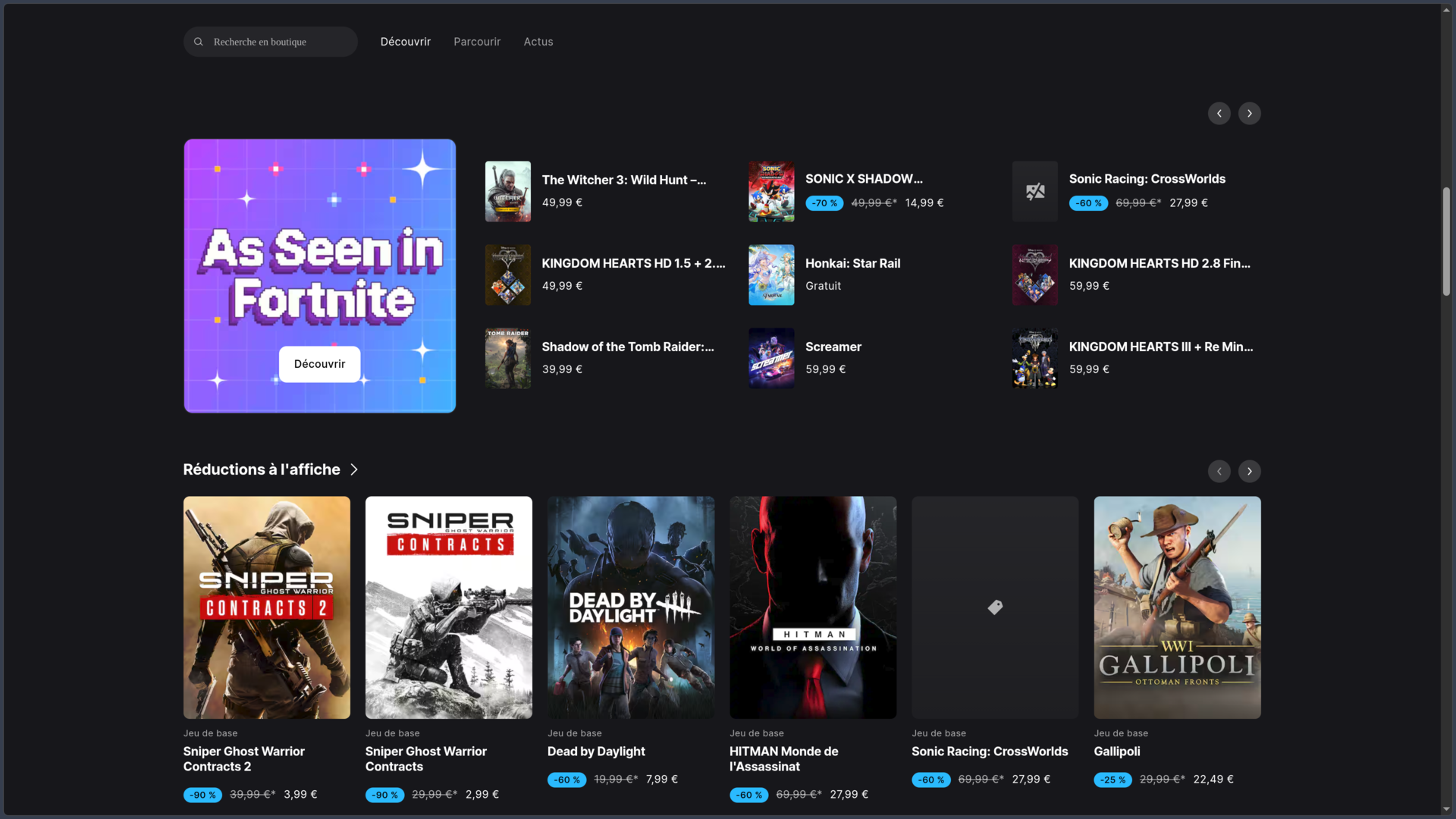Click the 22,49 € Gallipoli price
1456x819 pixels.
pos(1213,780)
